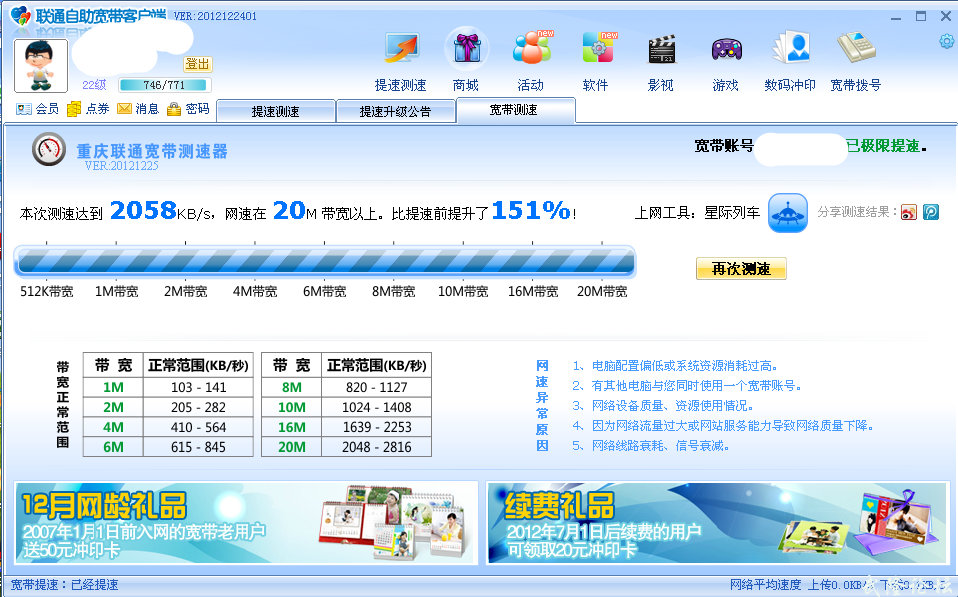Open the 续费礼品 renewal gift banner
Viewport: 958px width, 597px height.
click(717, 522)
